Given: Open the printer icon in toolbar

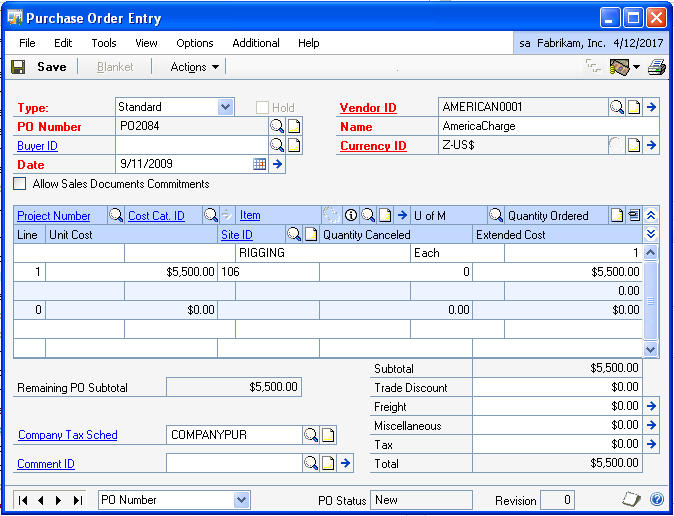Looking at the screenshot, I should 657,68.
